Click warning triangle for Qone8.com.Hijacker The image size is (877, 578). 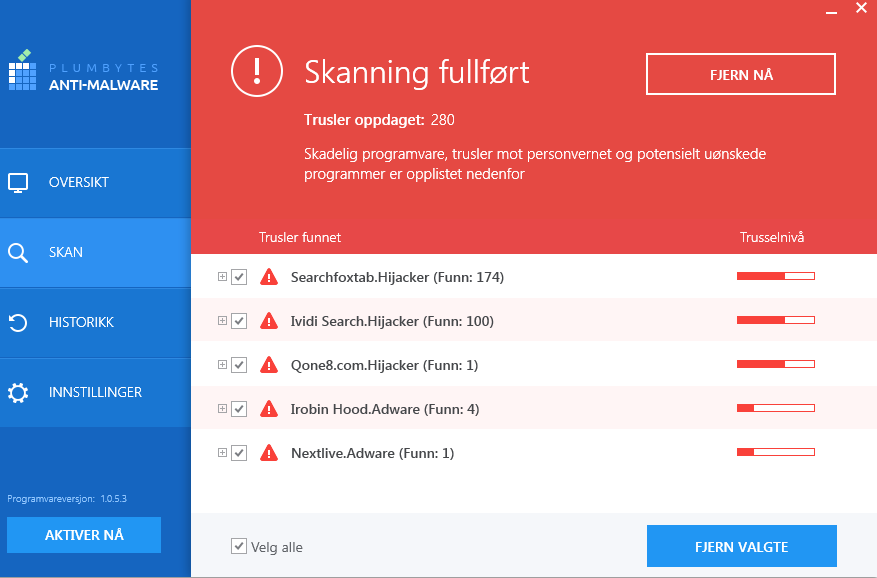coord(269,365)
